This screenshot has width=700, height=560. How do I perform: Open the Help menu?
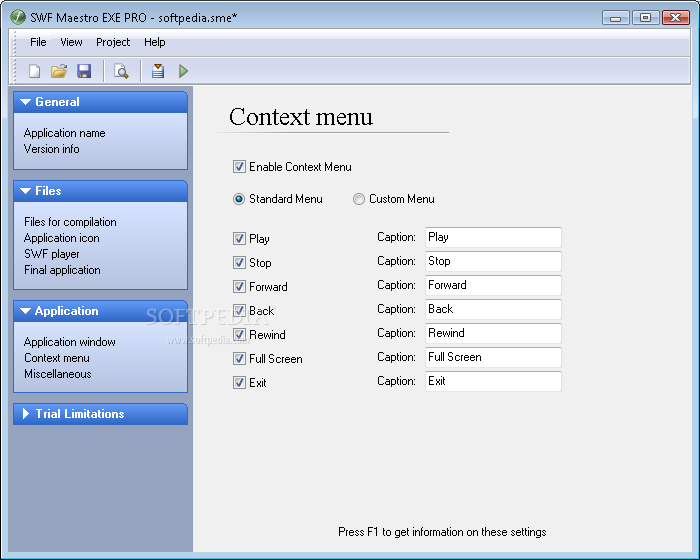coord(154,42)
